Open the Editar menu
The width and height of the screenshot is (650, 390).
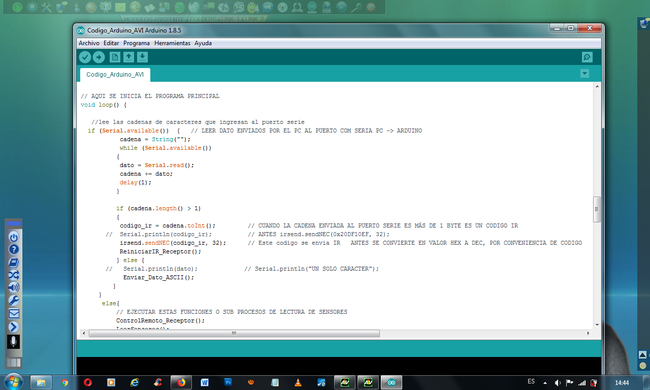(x=111, y=43)
